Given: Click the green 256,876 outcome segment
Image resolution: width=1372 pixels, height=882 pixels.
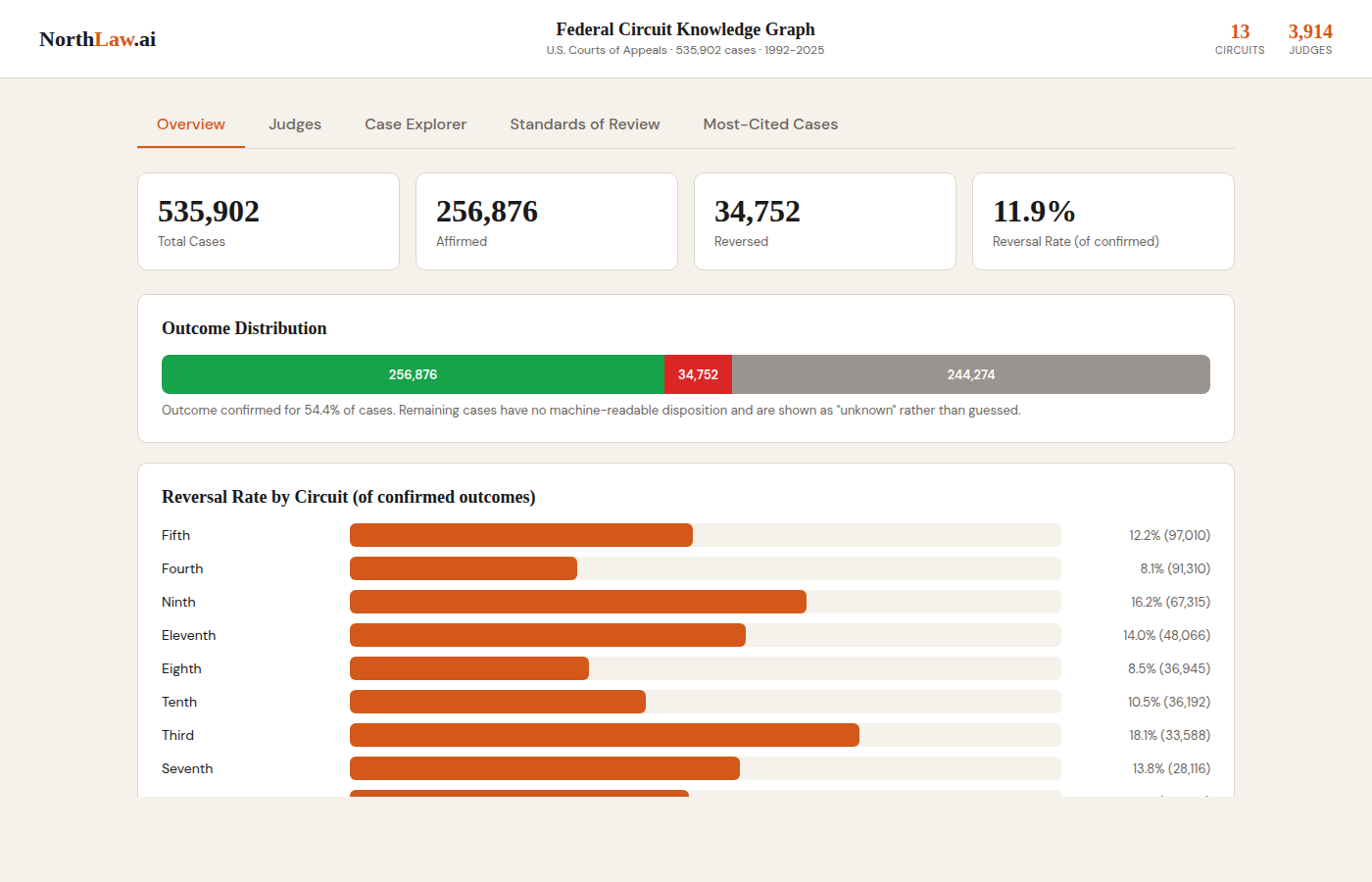Looking at the screenshot, I should 413,374.
